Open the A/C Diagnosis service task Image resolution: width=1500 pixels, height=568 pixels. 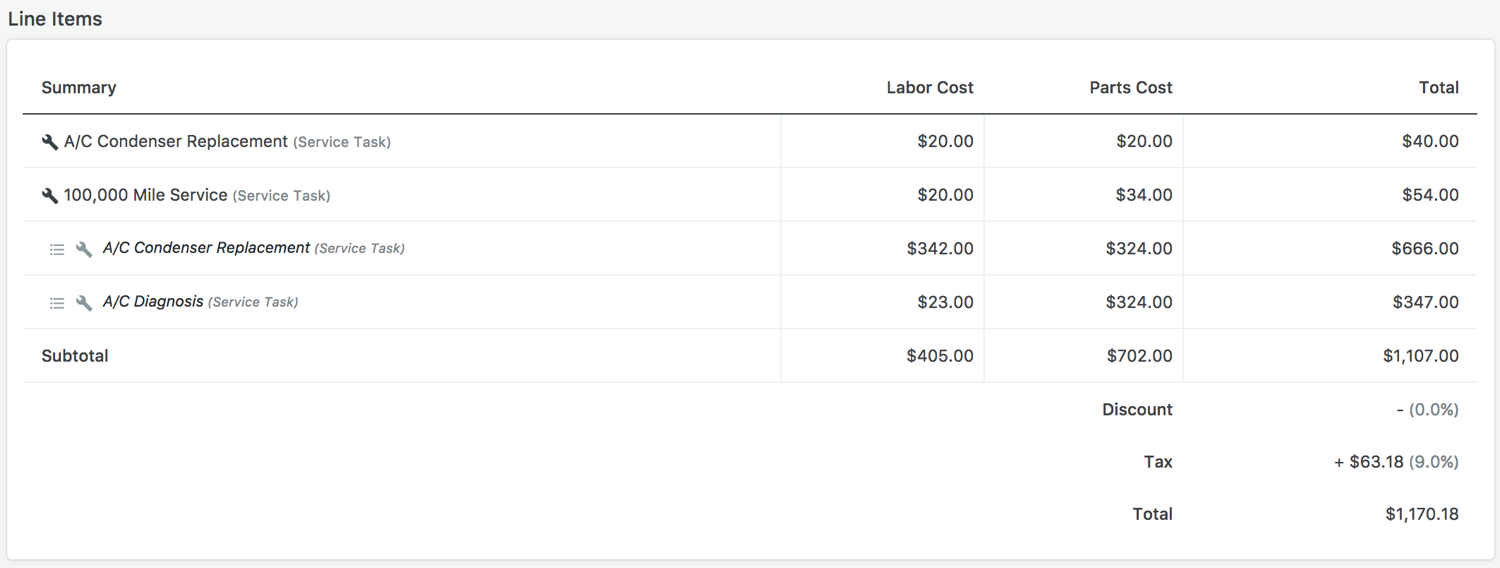click(x=153, y=302)
